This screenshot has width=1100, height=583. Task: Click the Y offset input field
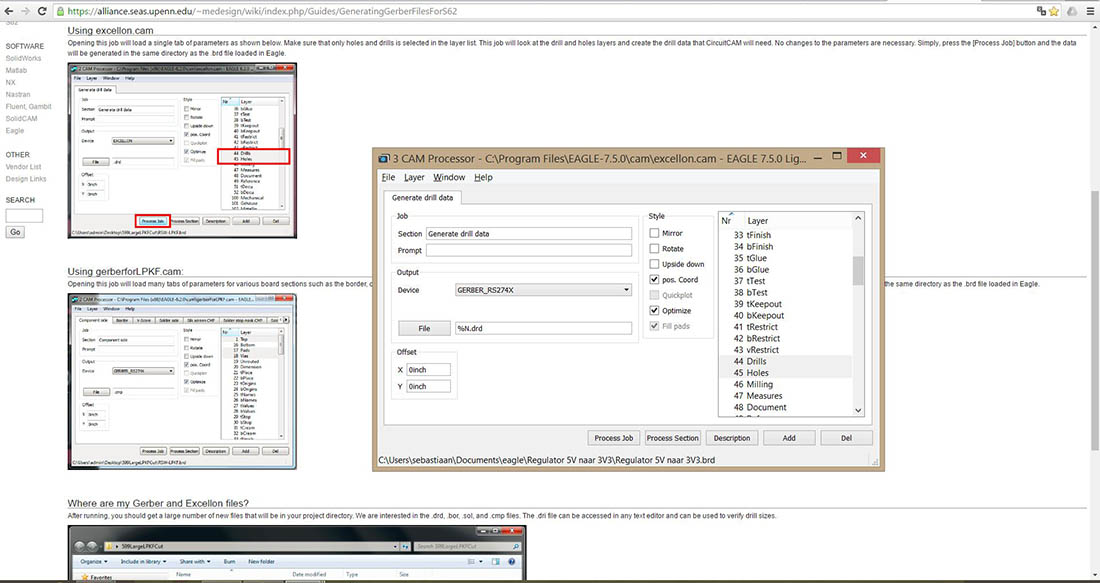[x=428, y=386]
